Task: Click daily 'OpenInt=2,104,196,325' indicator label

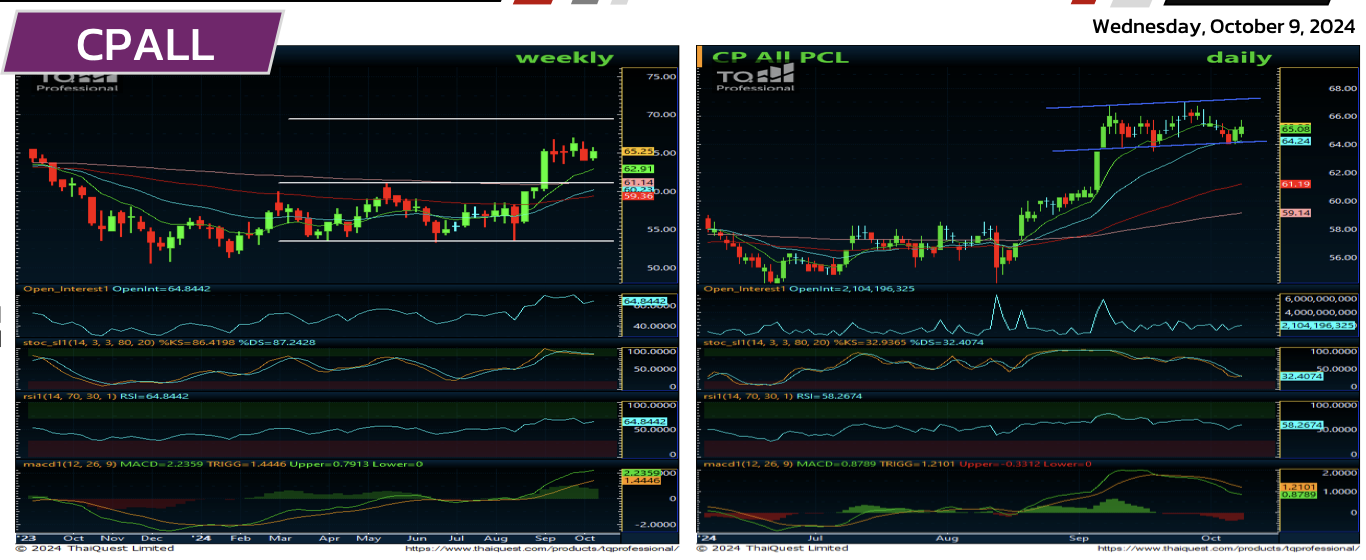Action: (809, 289)
